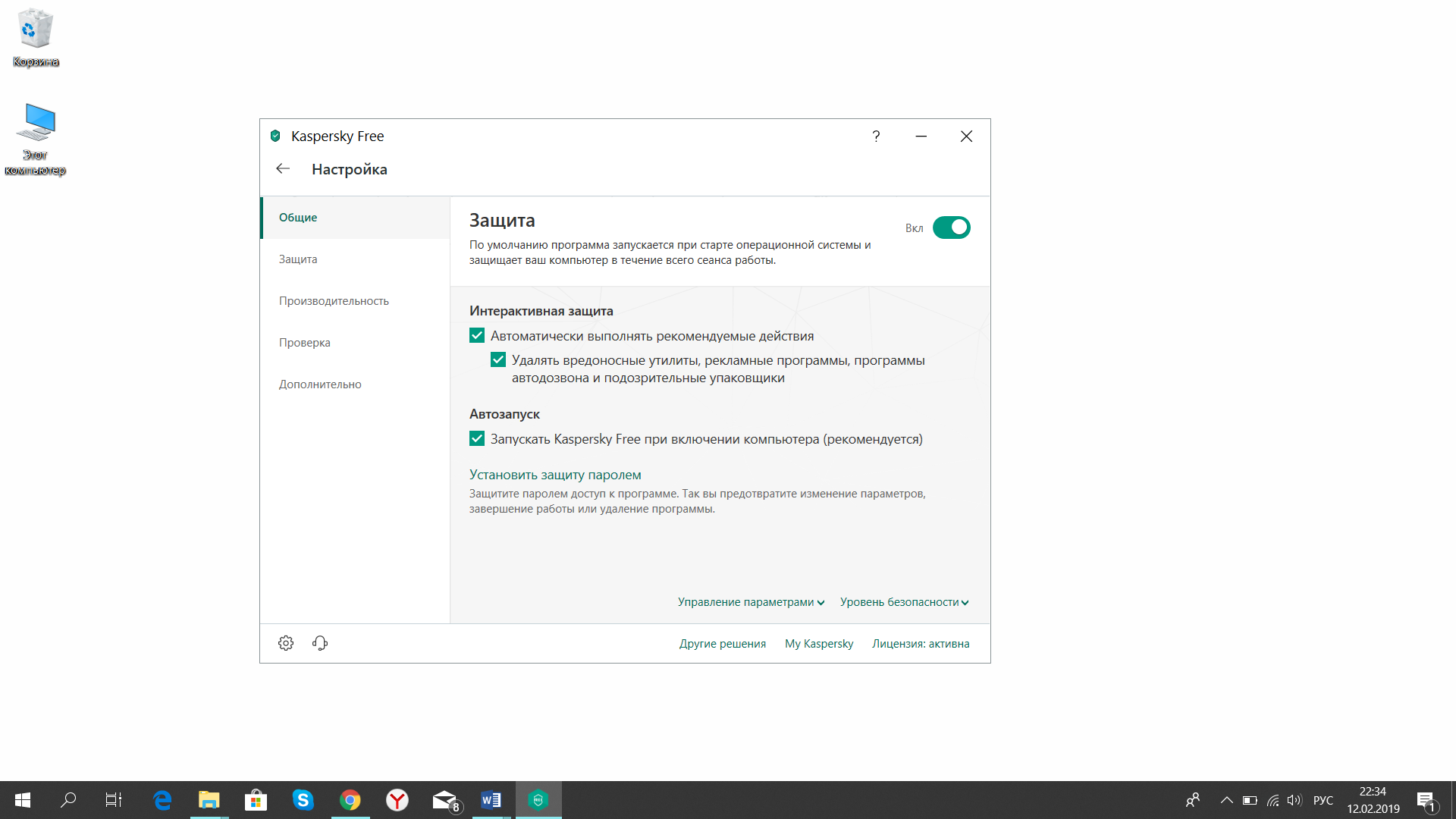Click the taskbar search magnifier
Viewport: 1456px width, 819px height.
[68, 800]
